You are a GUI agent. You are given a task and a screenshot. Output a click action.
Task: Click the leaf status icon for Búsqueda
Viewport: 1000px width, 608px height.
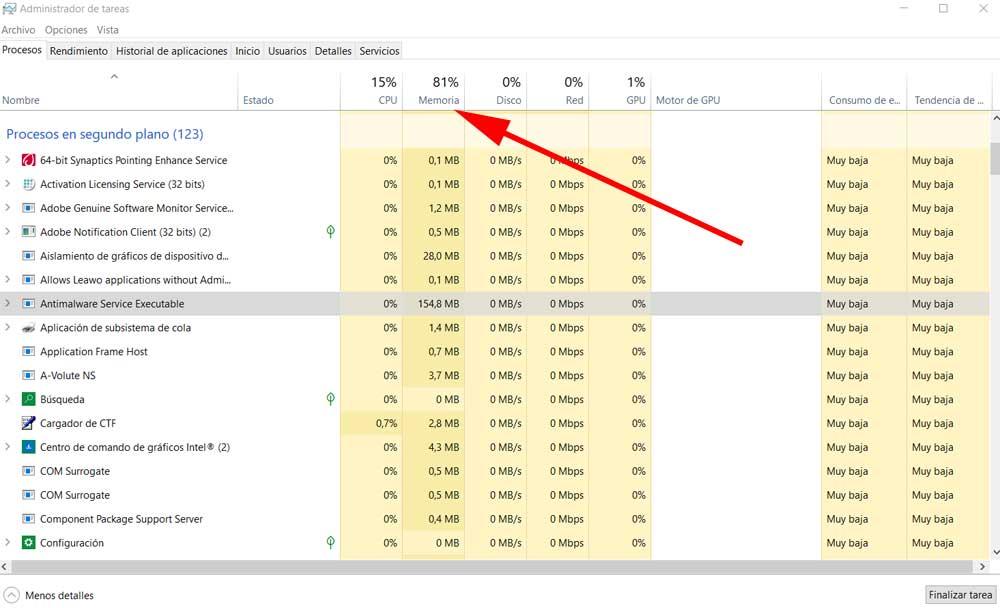point(330,399)
